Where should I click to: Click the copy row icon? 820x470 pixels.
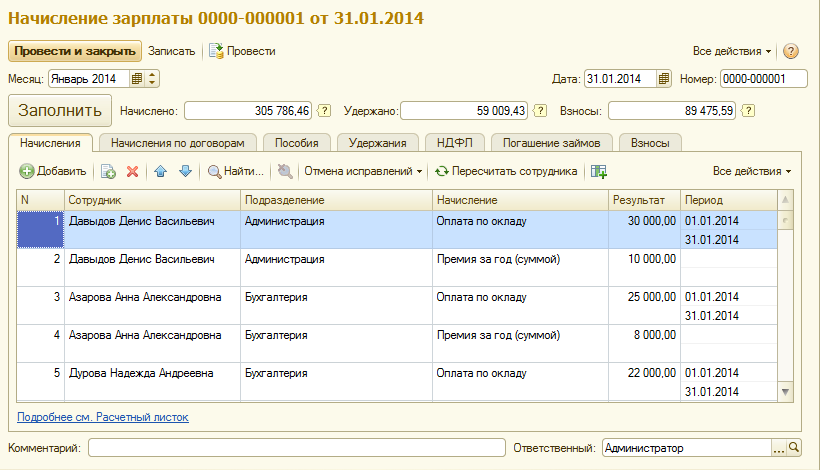(x=108, y=171)
